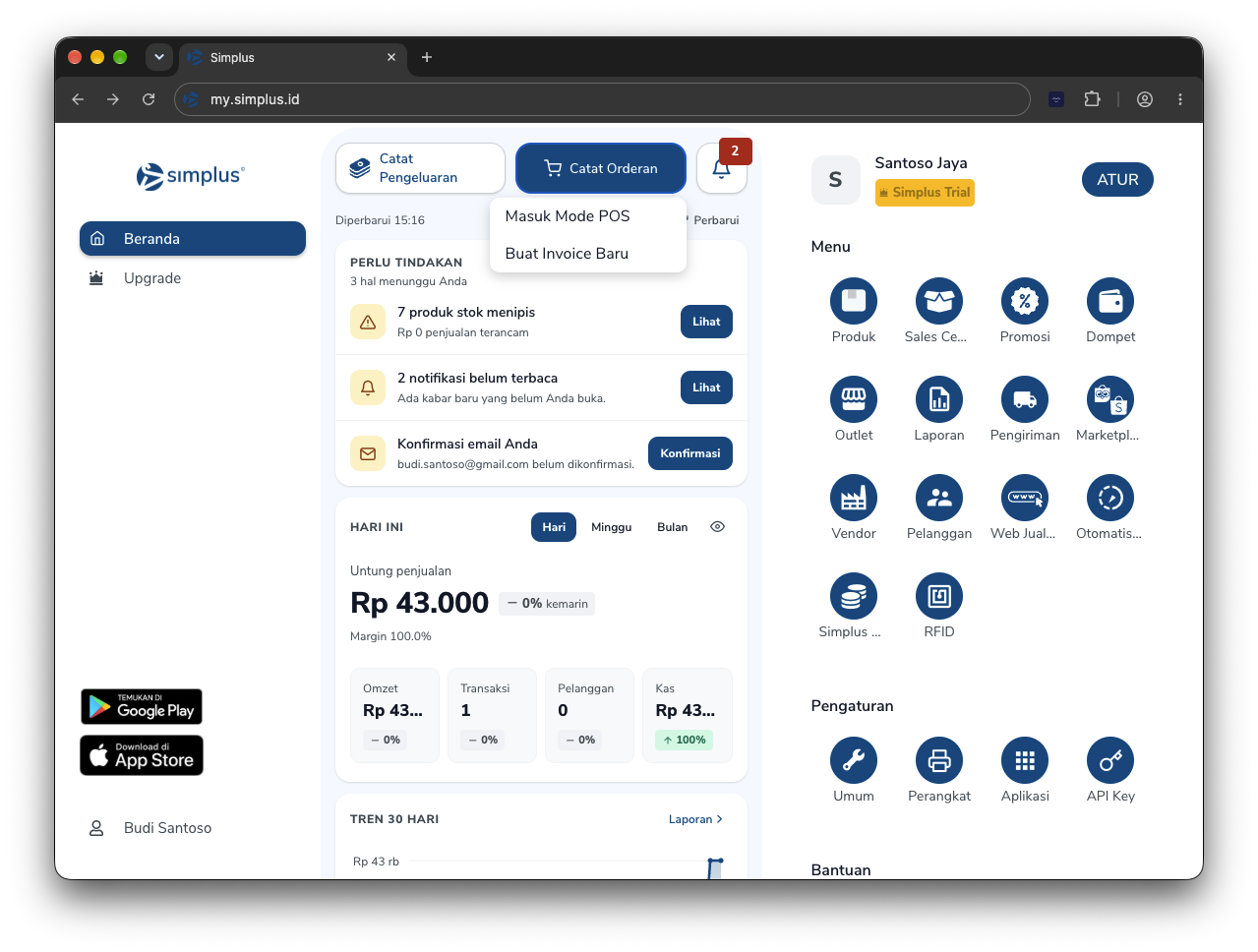This screenshot has width=1258, height=952.
Task: Open the Pelanggan stat card
Action: point(589,715)
